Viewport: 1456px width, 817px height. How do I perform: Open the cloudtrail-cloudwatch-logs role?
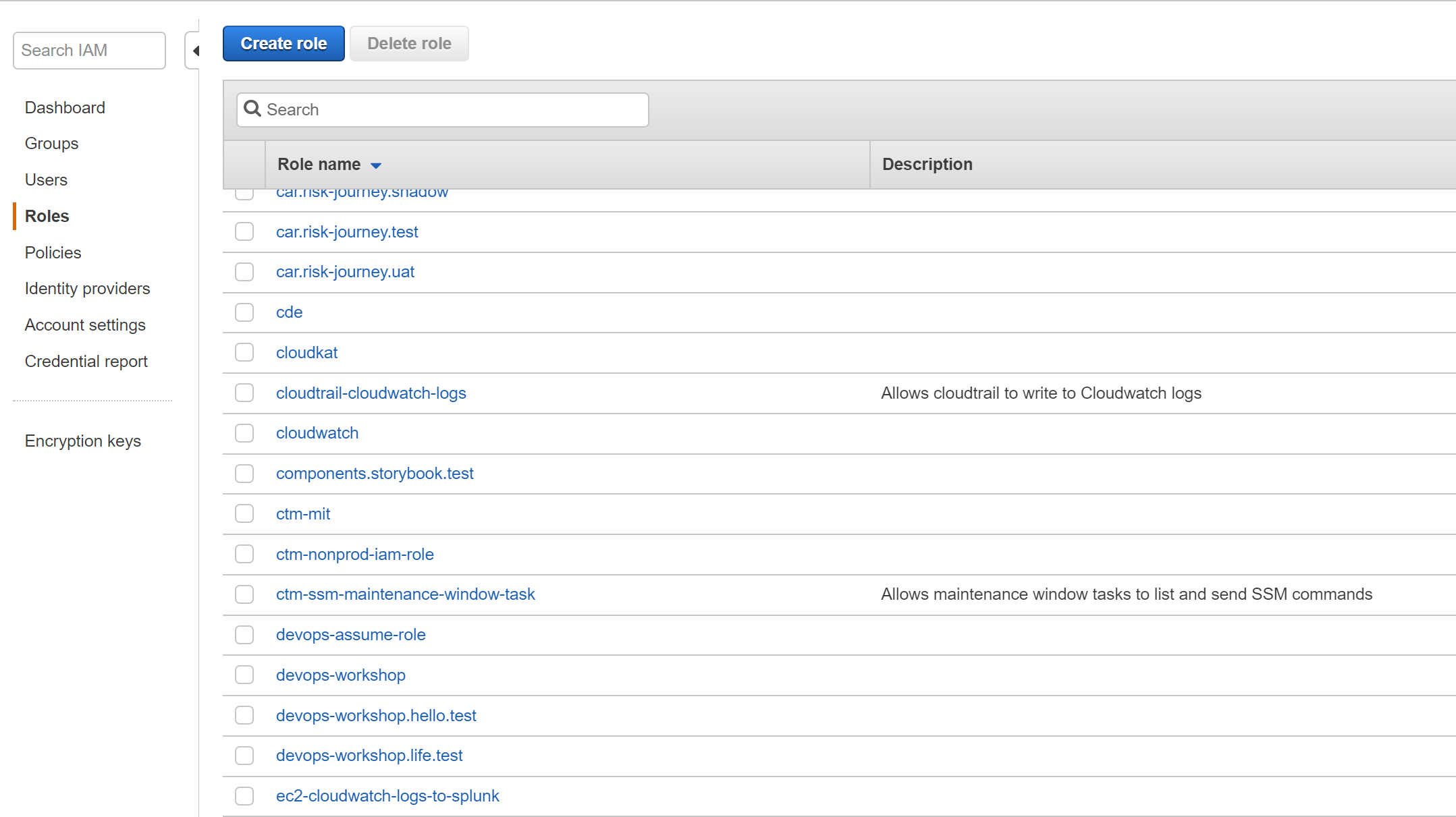click(371, 393)
